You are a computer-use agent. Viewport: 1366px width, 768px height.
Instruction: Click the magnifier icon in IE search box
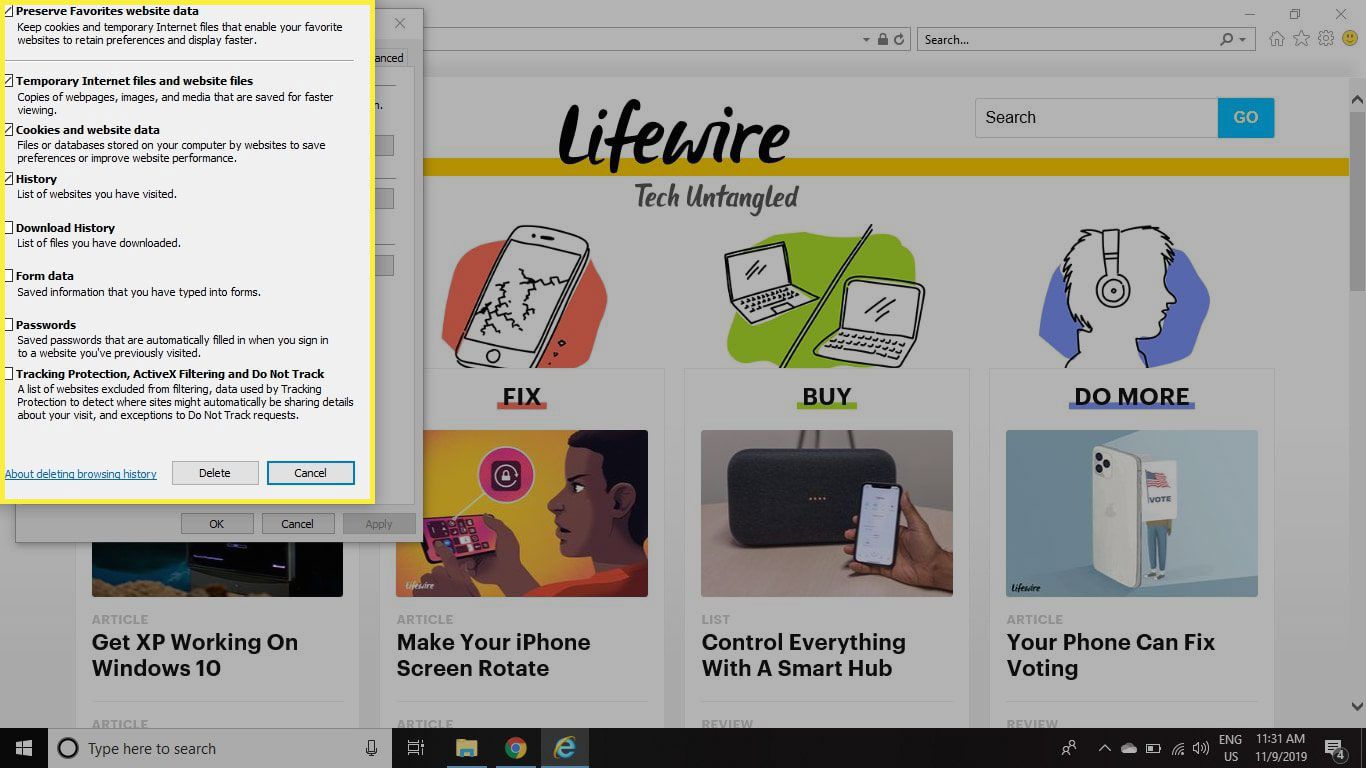(x=1227, y=40)
